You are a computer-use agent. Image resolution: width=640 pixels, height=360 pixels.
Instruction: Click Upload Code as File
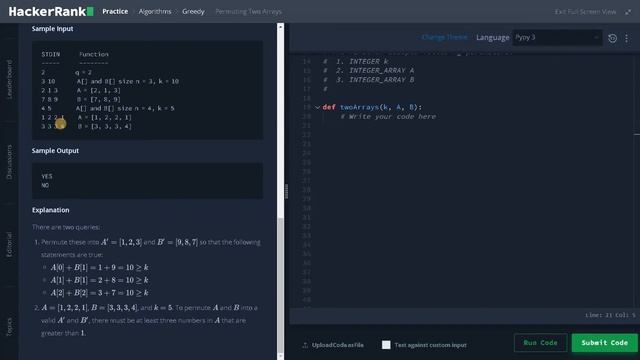(x=338, y=345)
